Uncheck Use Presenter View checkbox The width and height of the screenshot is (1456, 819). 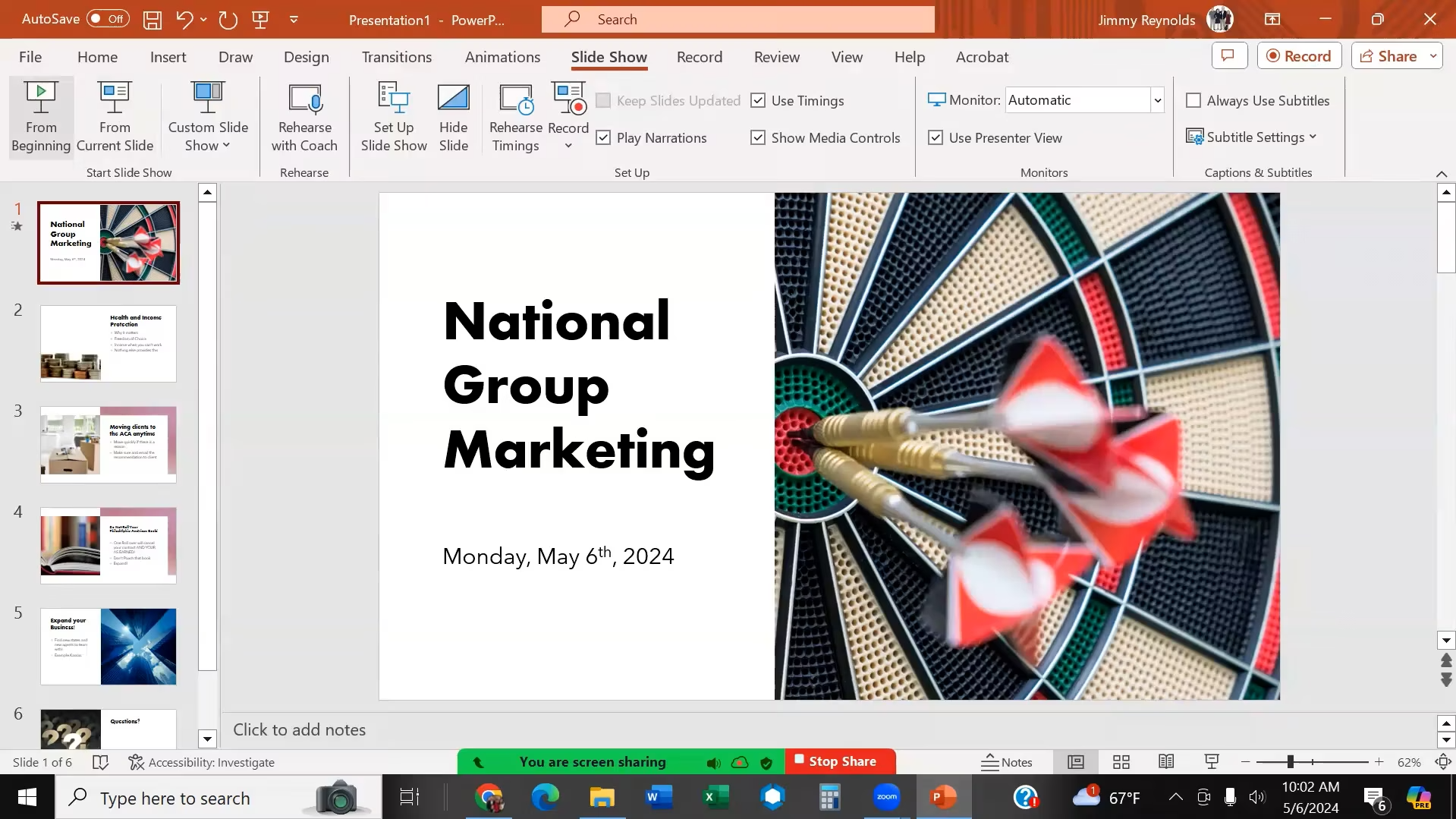[x=936, y=137]
